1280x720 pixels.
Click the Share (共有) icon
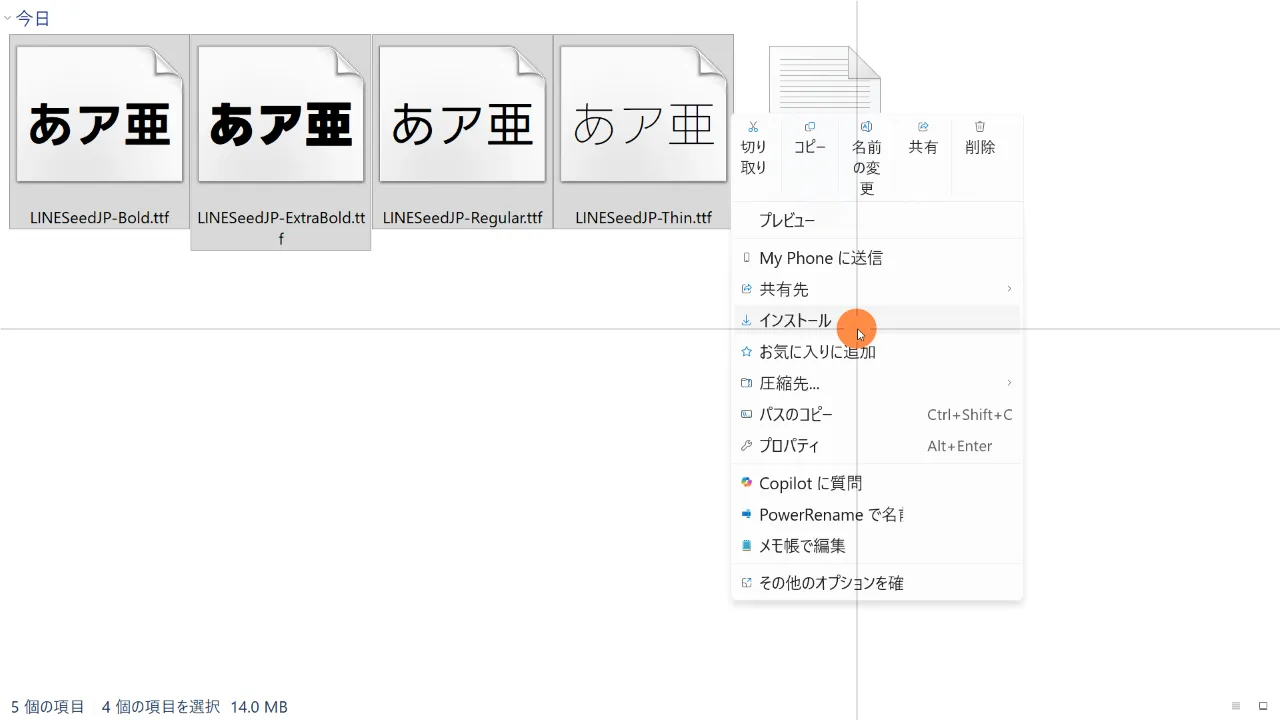[x=923, y=127]
